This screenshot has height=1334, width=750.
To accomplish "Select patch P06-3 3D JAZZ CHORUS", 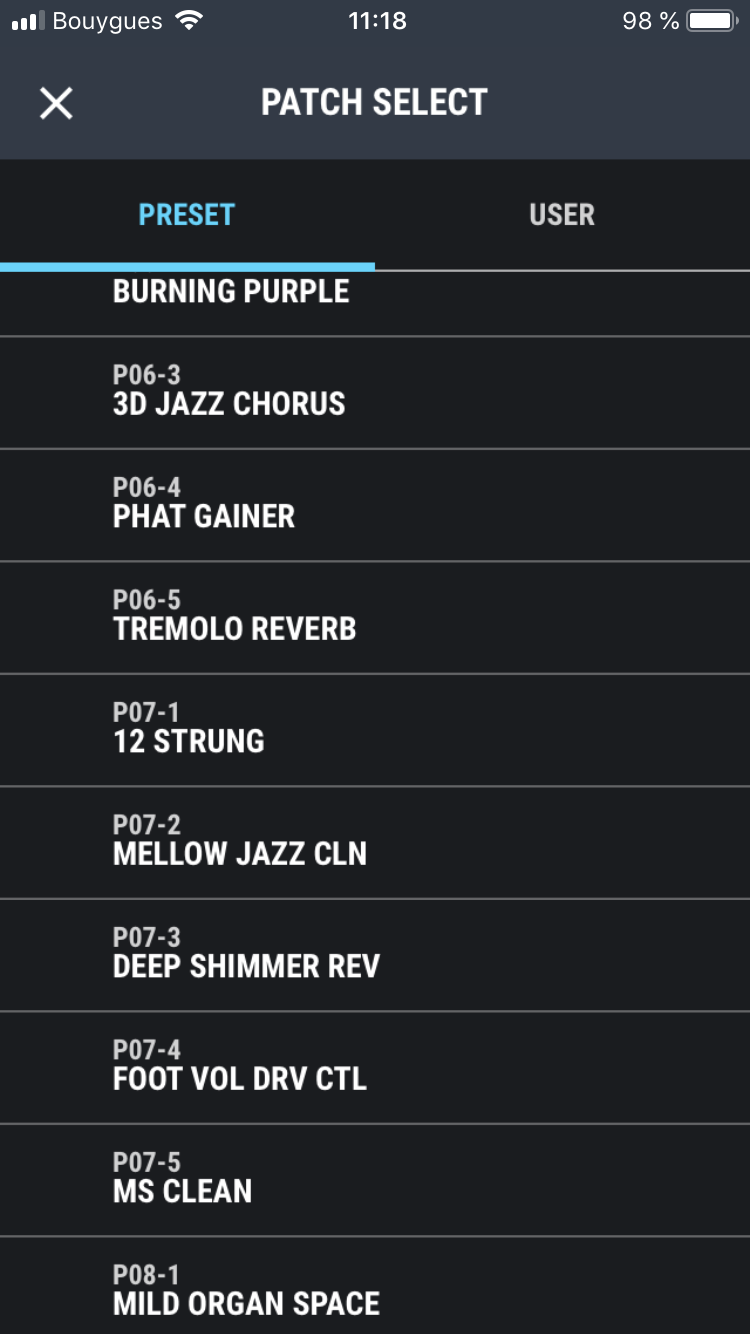I will (229, 392).
